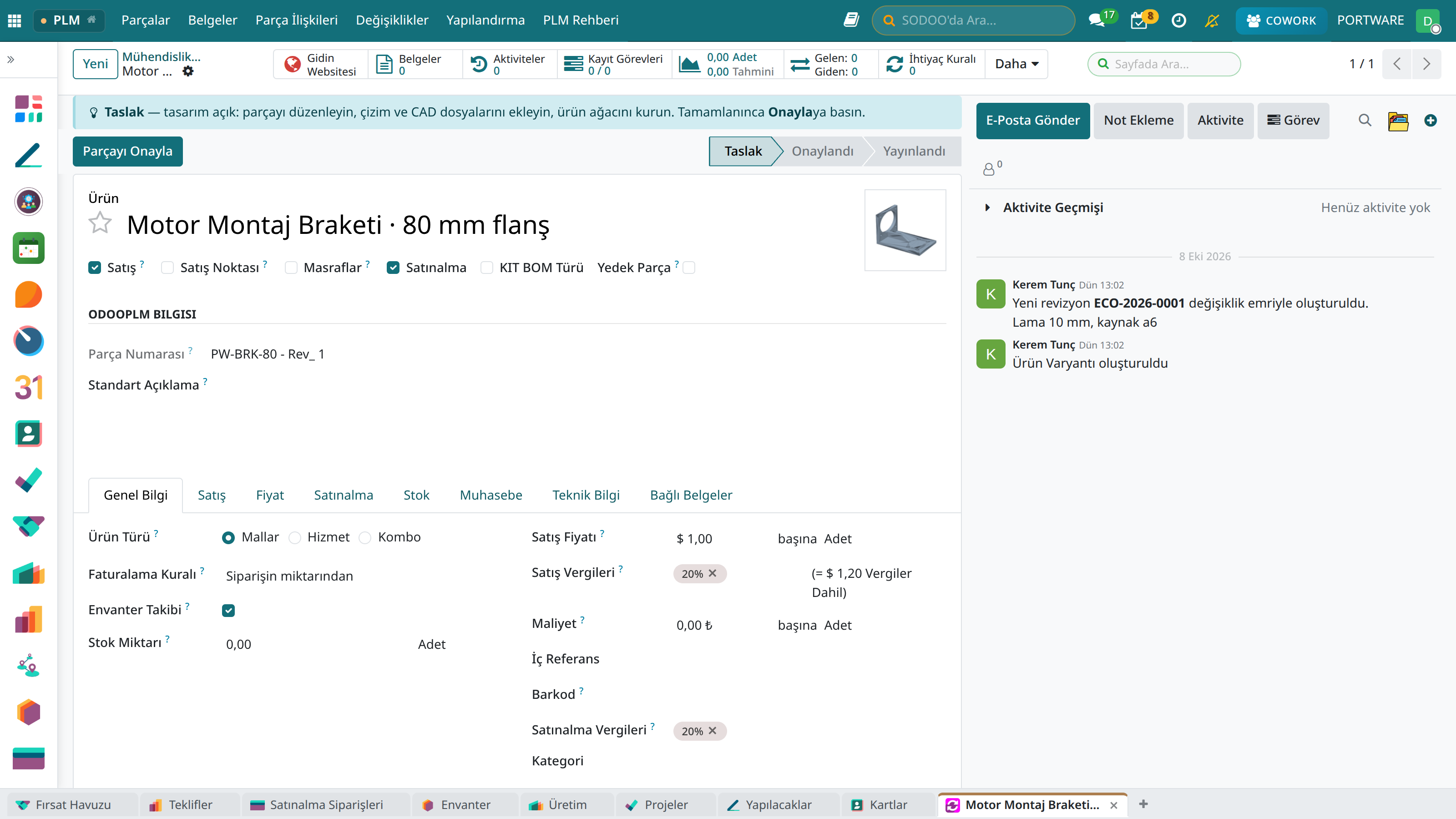The height and width of the screenshot is (819, 1456).
Task: Open the Daha dropdown menu
Action: click(x=1016, y=64)
